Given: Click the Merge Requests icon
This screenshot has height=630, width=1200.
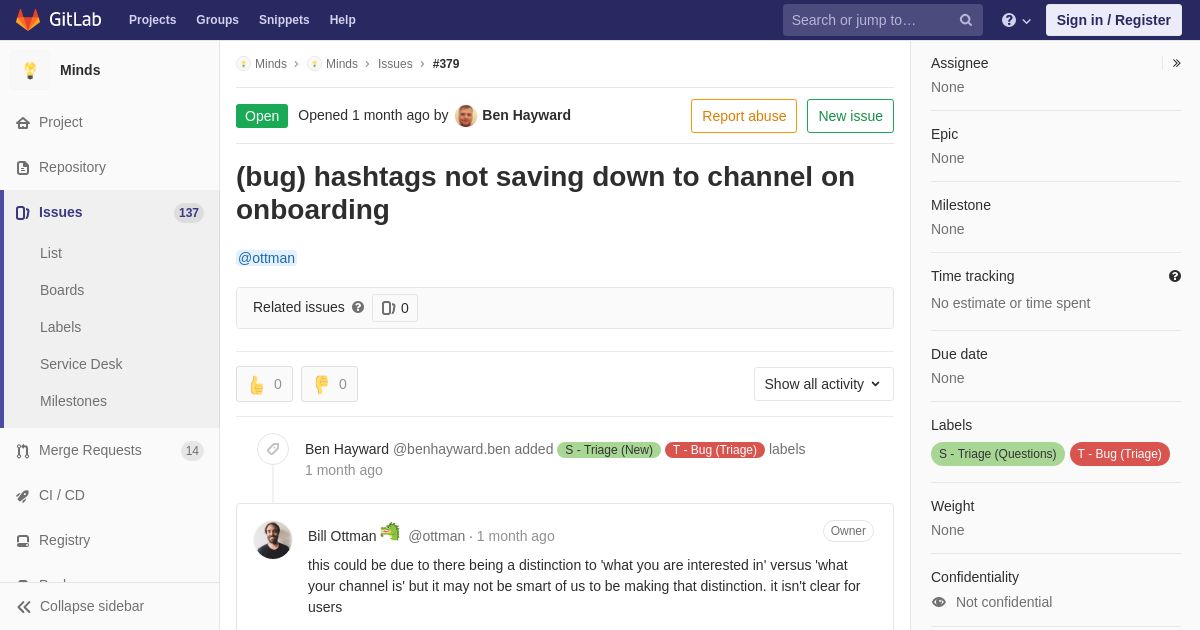Looking at the screenshot, I should [23, 450].
